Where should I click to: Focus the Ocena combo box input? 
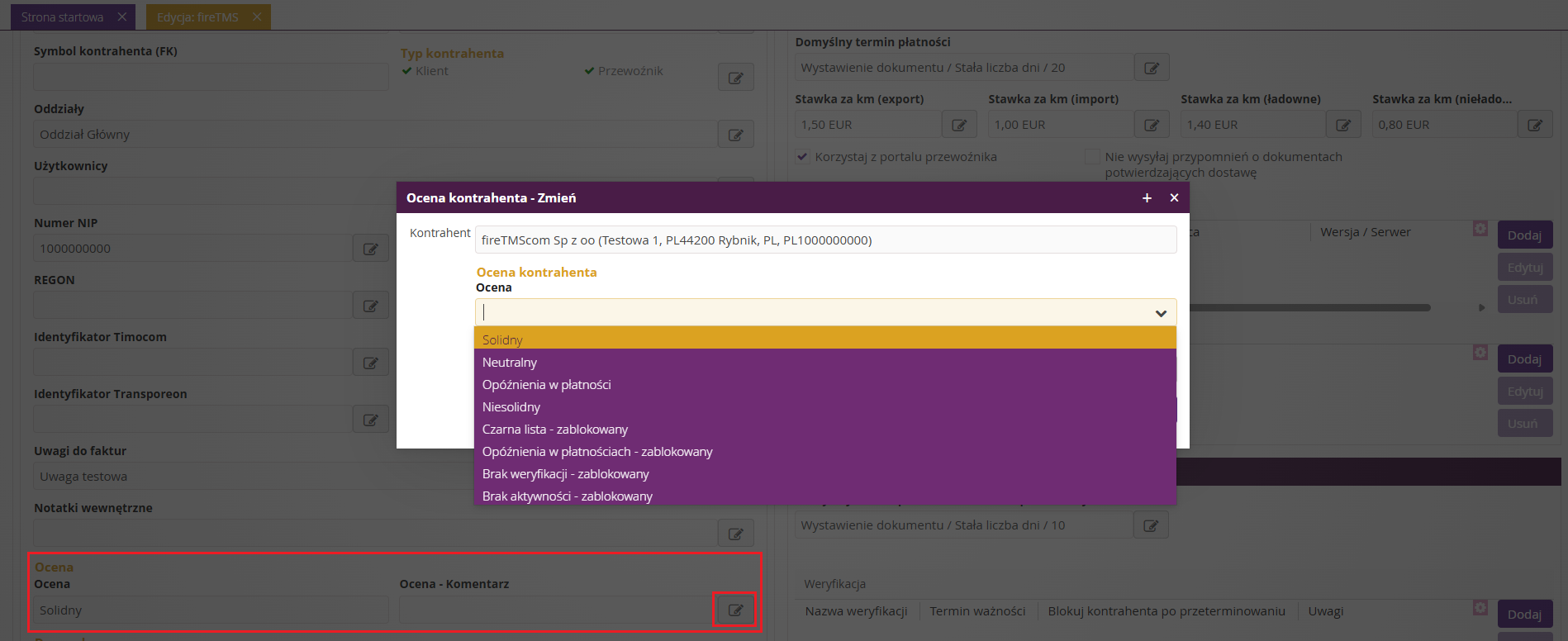point(814,312)
